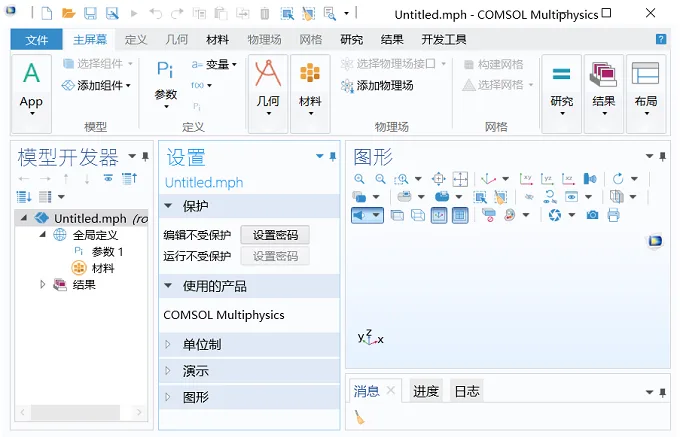Screen dimensions: 680x437
Task: Clear the message log with broom icon
Action: 359,417
